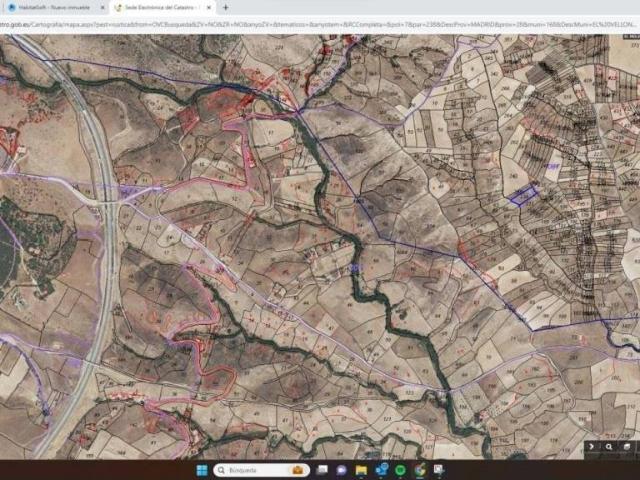Close the Sede Electrónica del Catastro tab
This screenshot has height=480, width=640.
pyautogui.click(x=211, y=7)
